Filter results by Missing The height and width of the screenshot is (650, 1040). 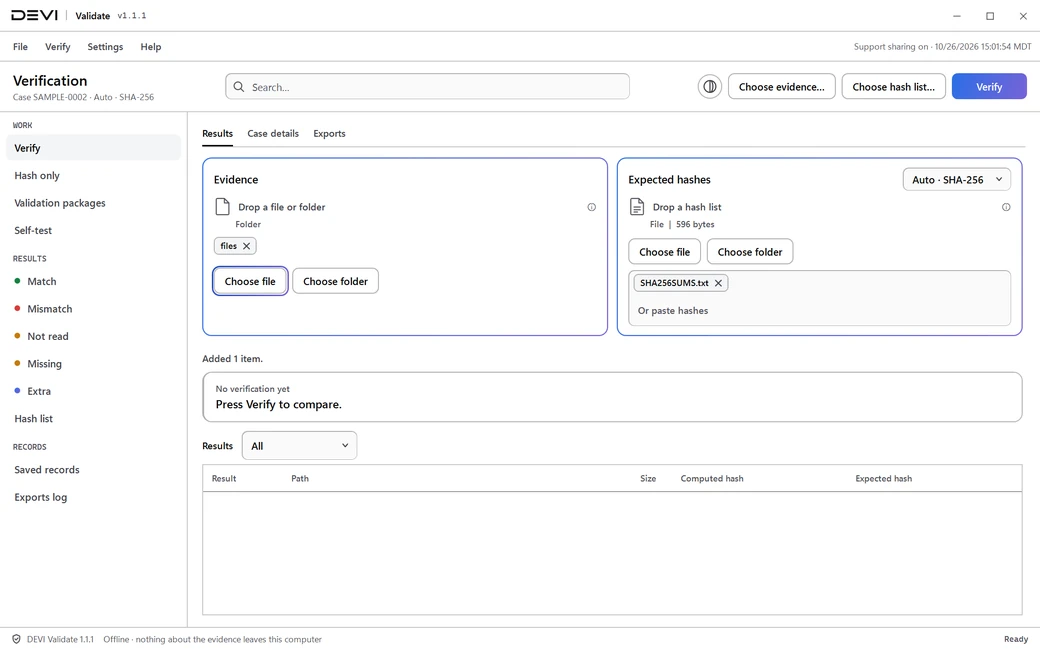point(94,364)
